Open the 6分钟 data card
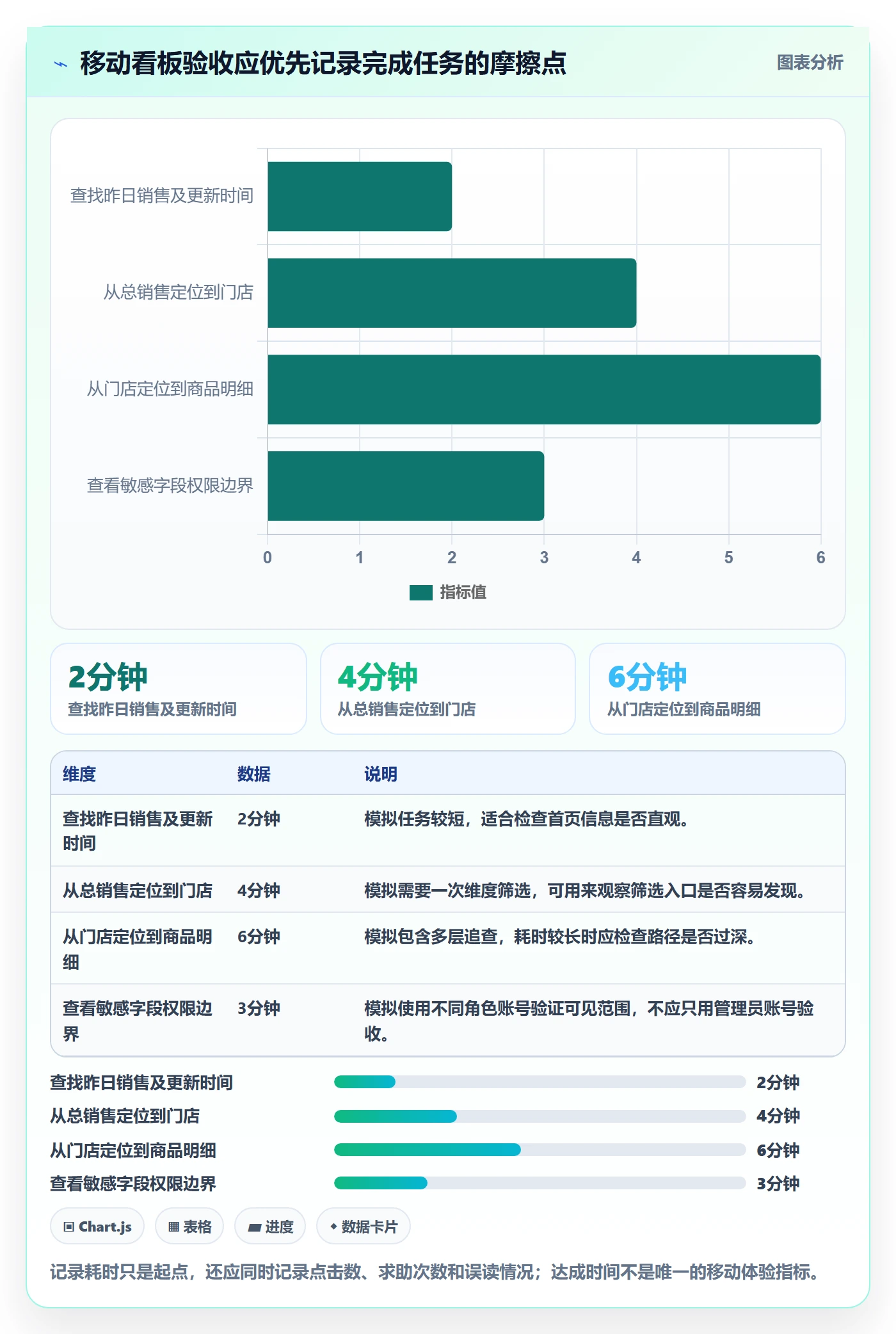 tap(717, 689)
